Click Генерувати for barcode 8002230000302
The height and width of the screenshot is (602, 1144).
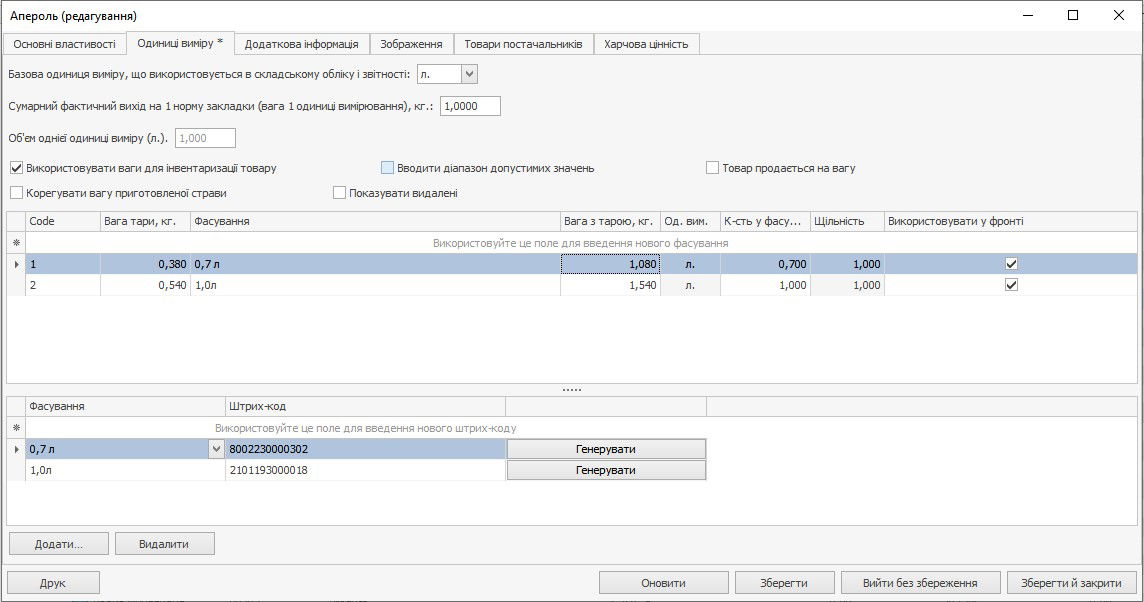coord(606,450)
